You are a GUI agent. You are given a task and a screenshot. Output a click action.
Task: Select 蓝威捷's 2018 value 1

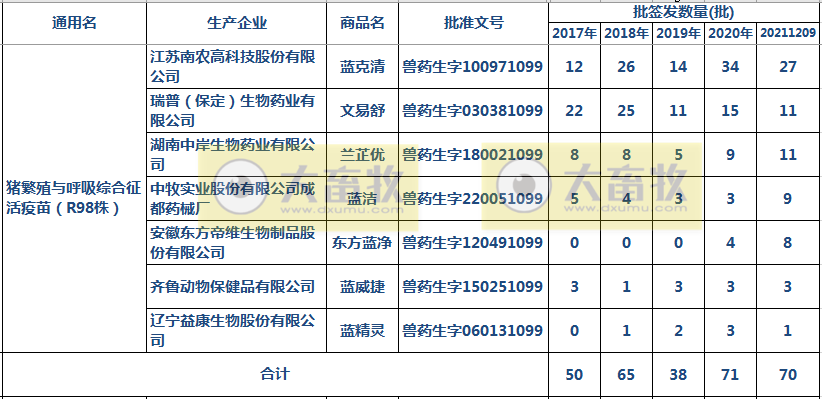pyautogui.click(x=626, y=287)
